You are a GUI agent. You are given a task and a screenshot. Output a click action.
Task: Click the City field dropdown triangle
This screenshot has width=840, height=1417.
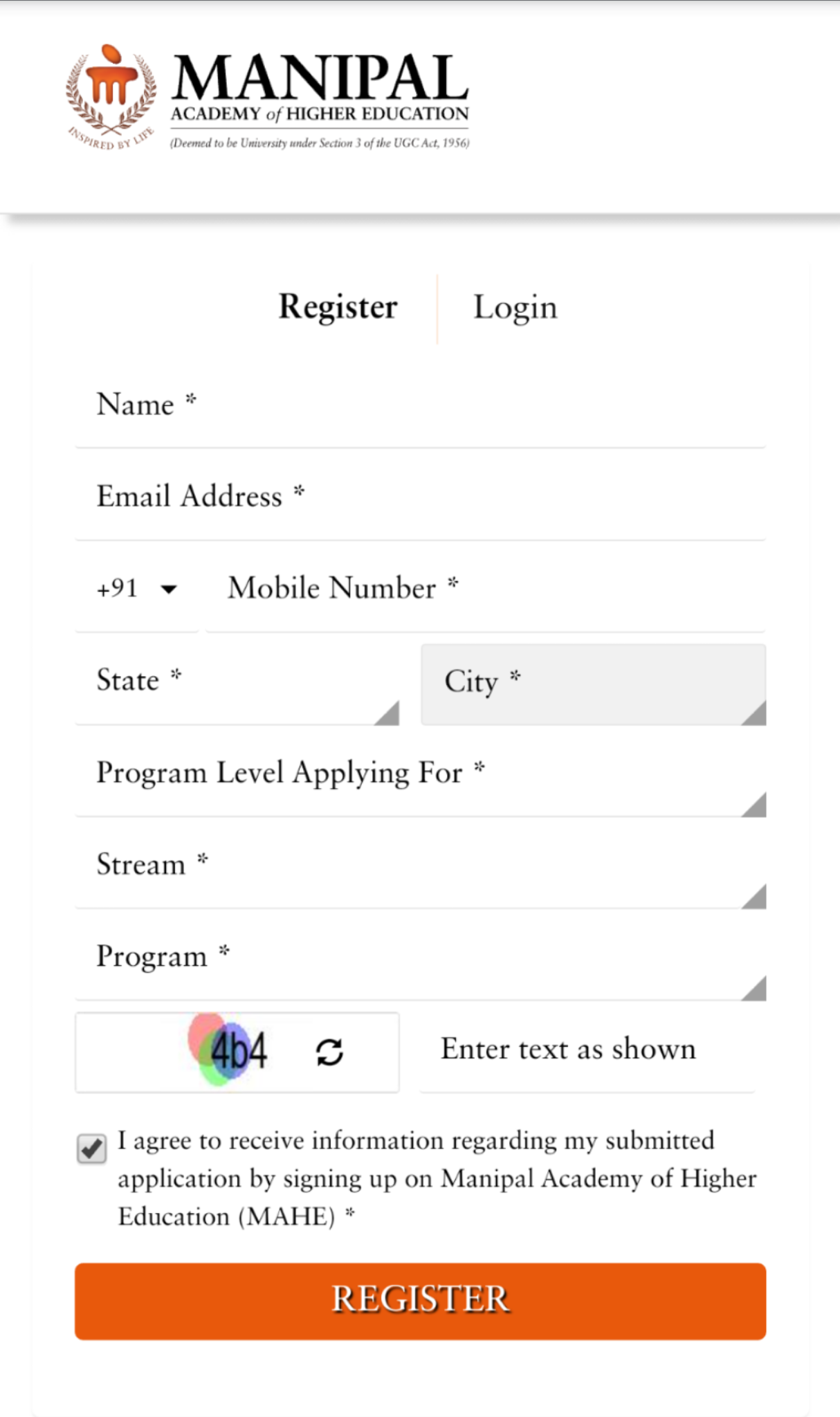(x=756, y=715)
